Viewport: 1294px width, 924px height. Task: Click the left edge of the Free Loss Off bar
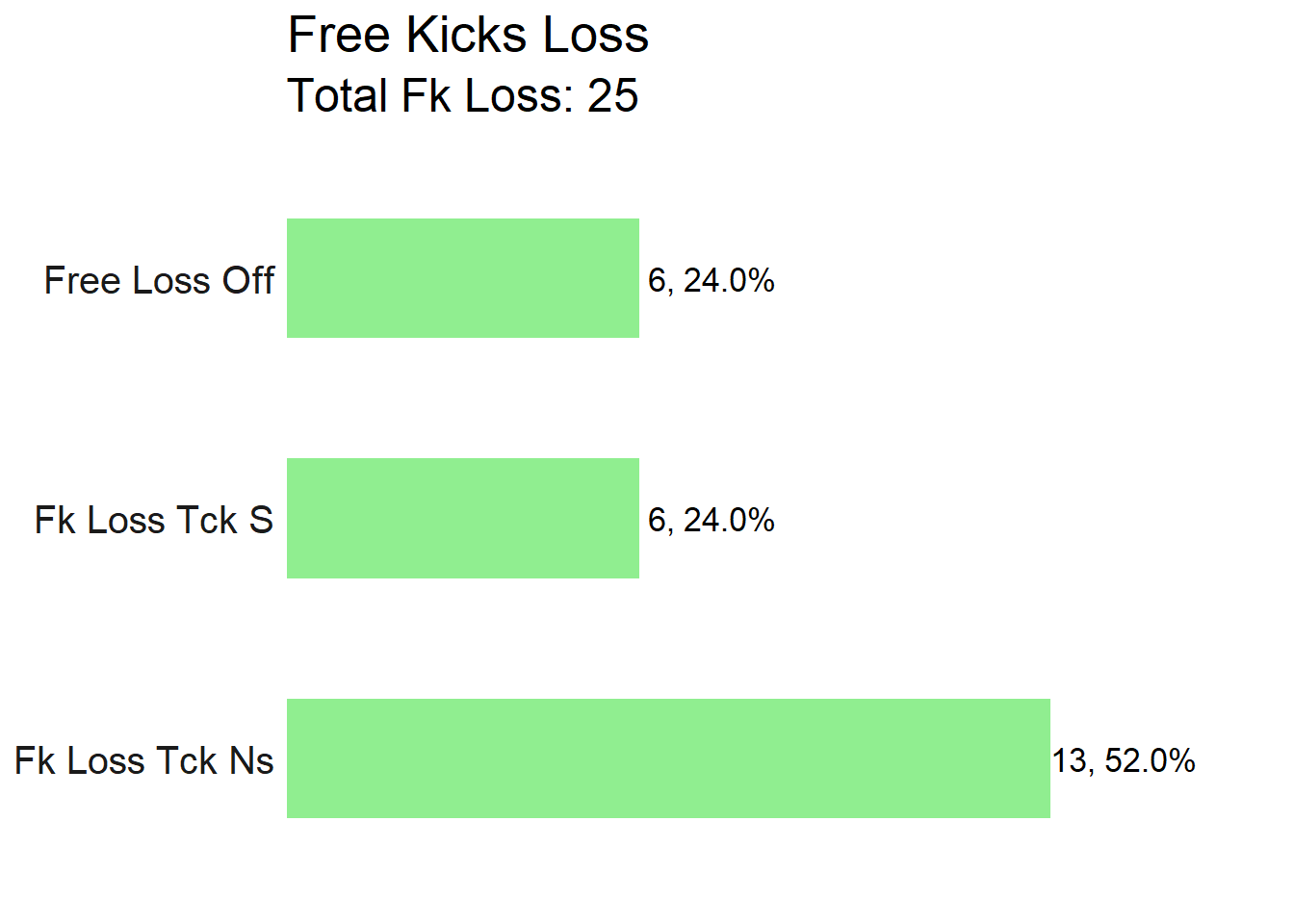click(x=290, y=278)
